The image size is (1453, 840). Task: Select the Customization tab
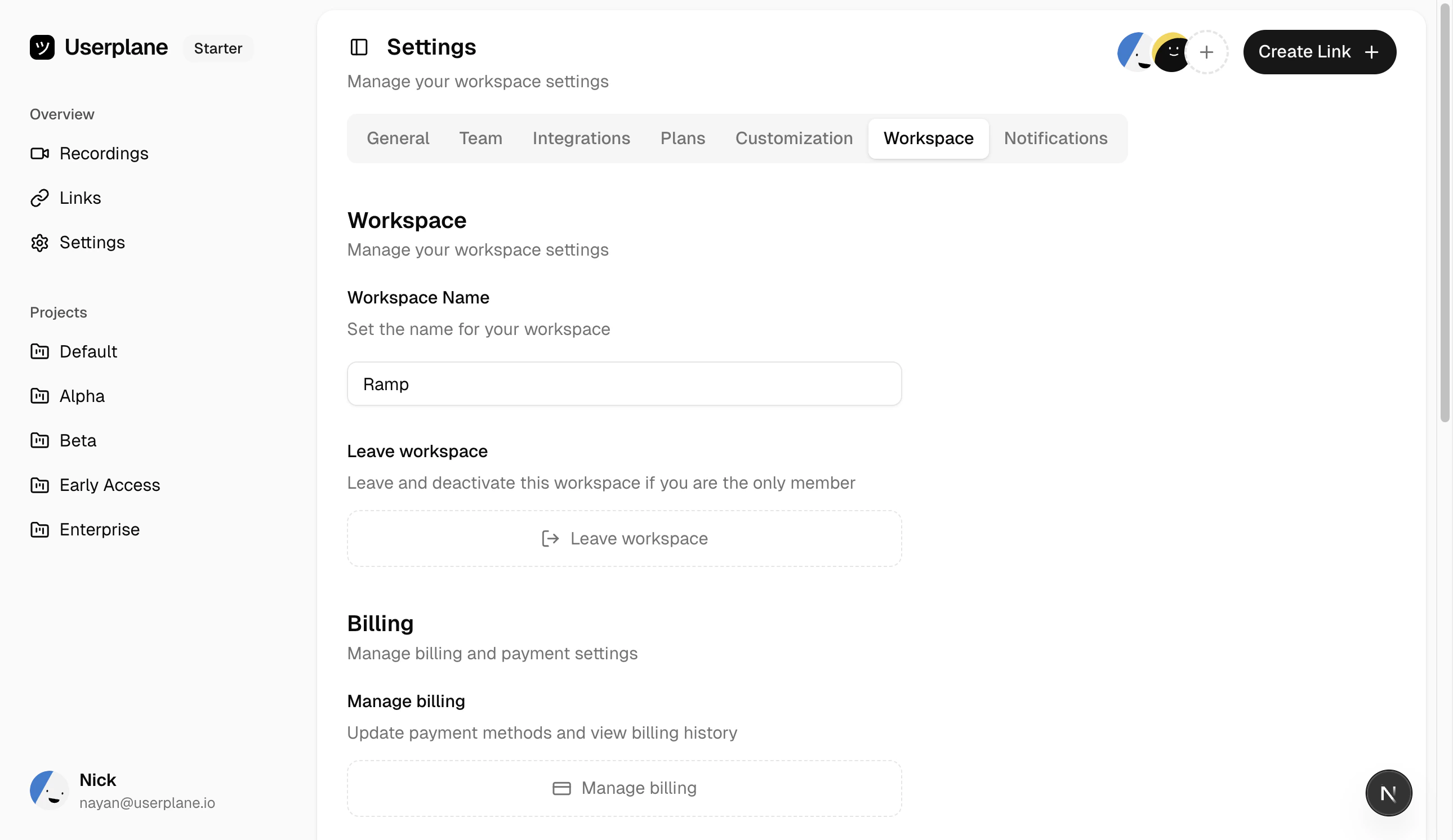click(794, 138)
